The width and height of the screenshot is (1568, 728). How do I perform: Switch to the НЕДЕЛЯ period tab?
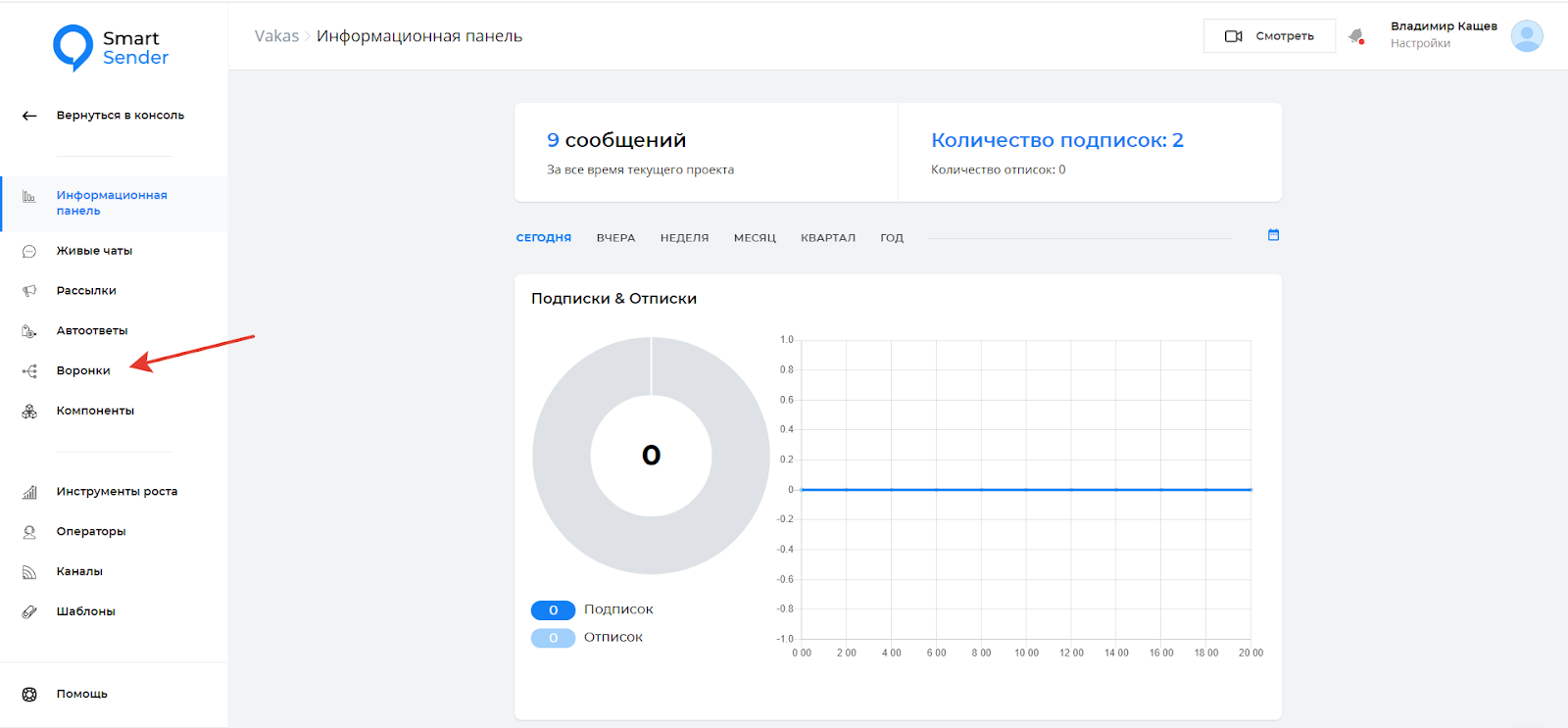(684, 238)
